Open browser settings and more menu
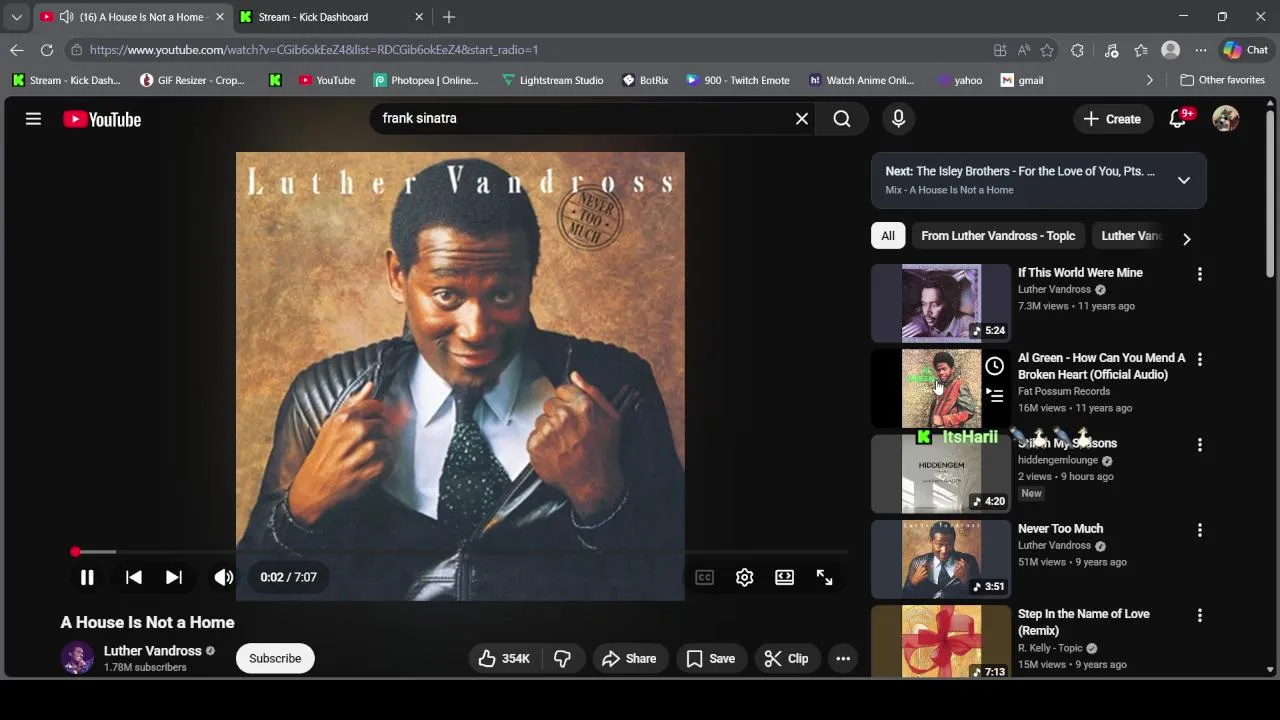 coord(1201,50)
